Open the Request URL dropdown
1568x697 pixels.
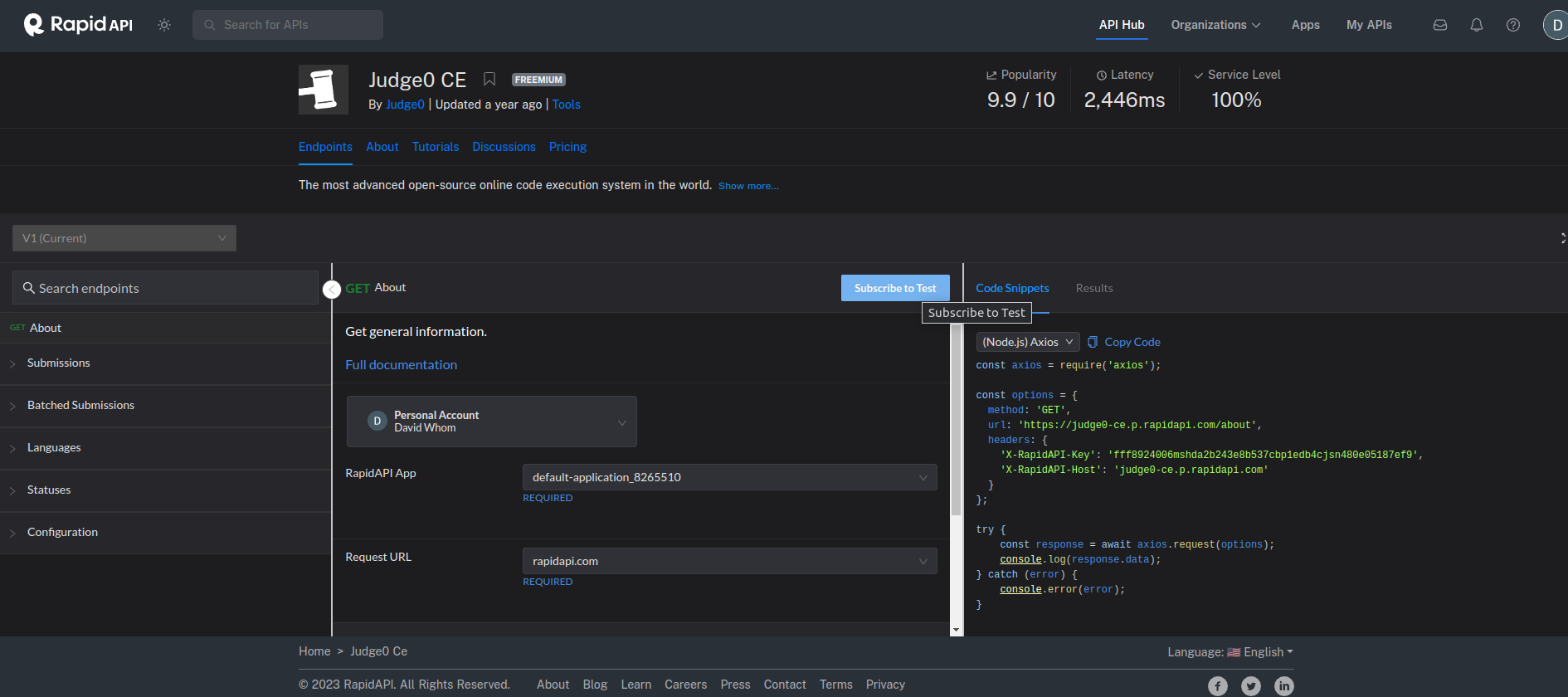pos(730,561)
